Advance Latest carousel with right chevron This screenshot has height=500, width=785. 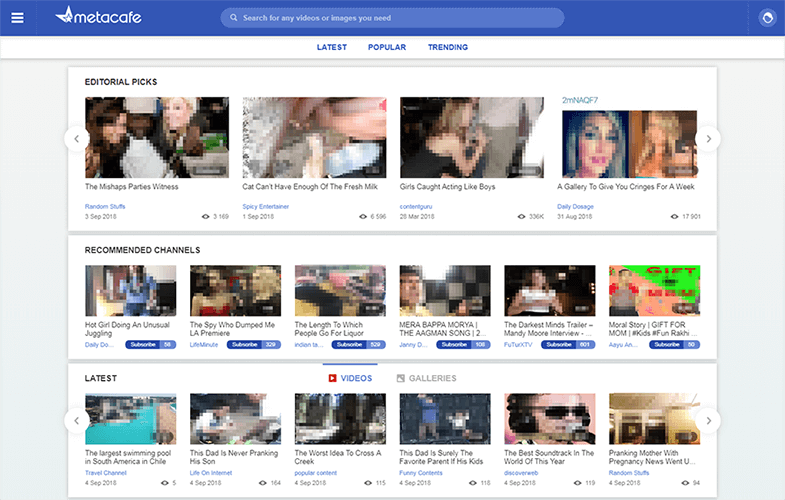click(708, 420)
